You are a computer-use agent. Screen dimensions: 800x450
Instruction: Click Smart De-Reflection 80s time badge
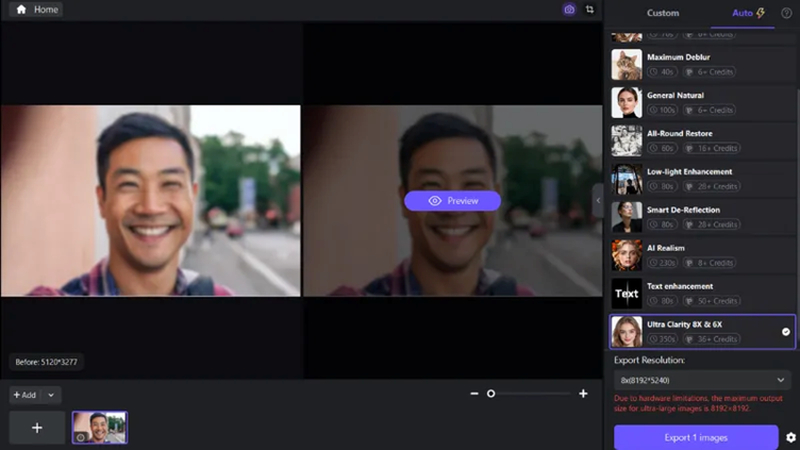tap(662, 224)
